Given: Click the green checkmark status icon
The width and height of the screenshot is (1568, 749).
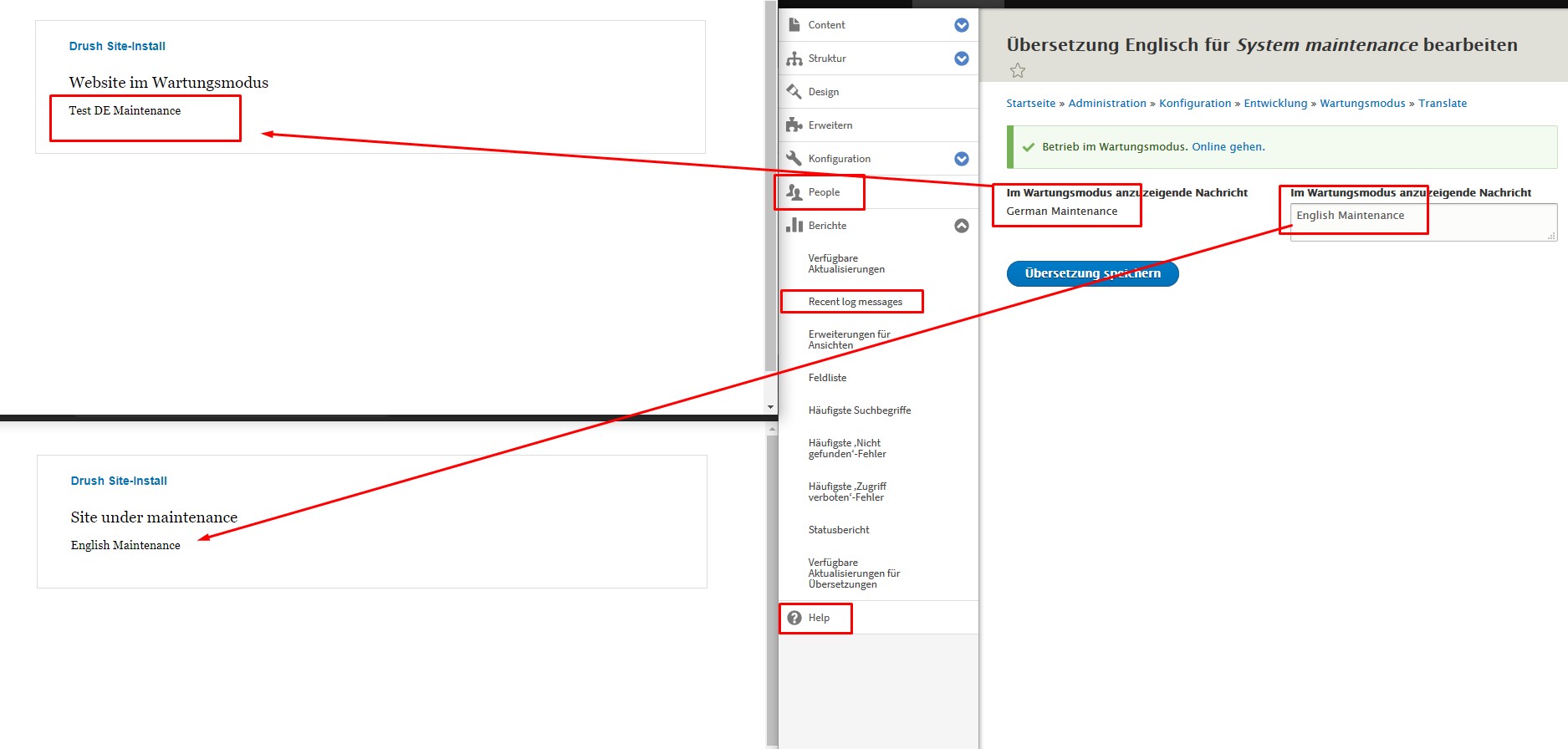Looking at the screenshot, I should pyautogui.click(x=1029, y=147).
